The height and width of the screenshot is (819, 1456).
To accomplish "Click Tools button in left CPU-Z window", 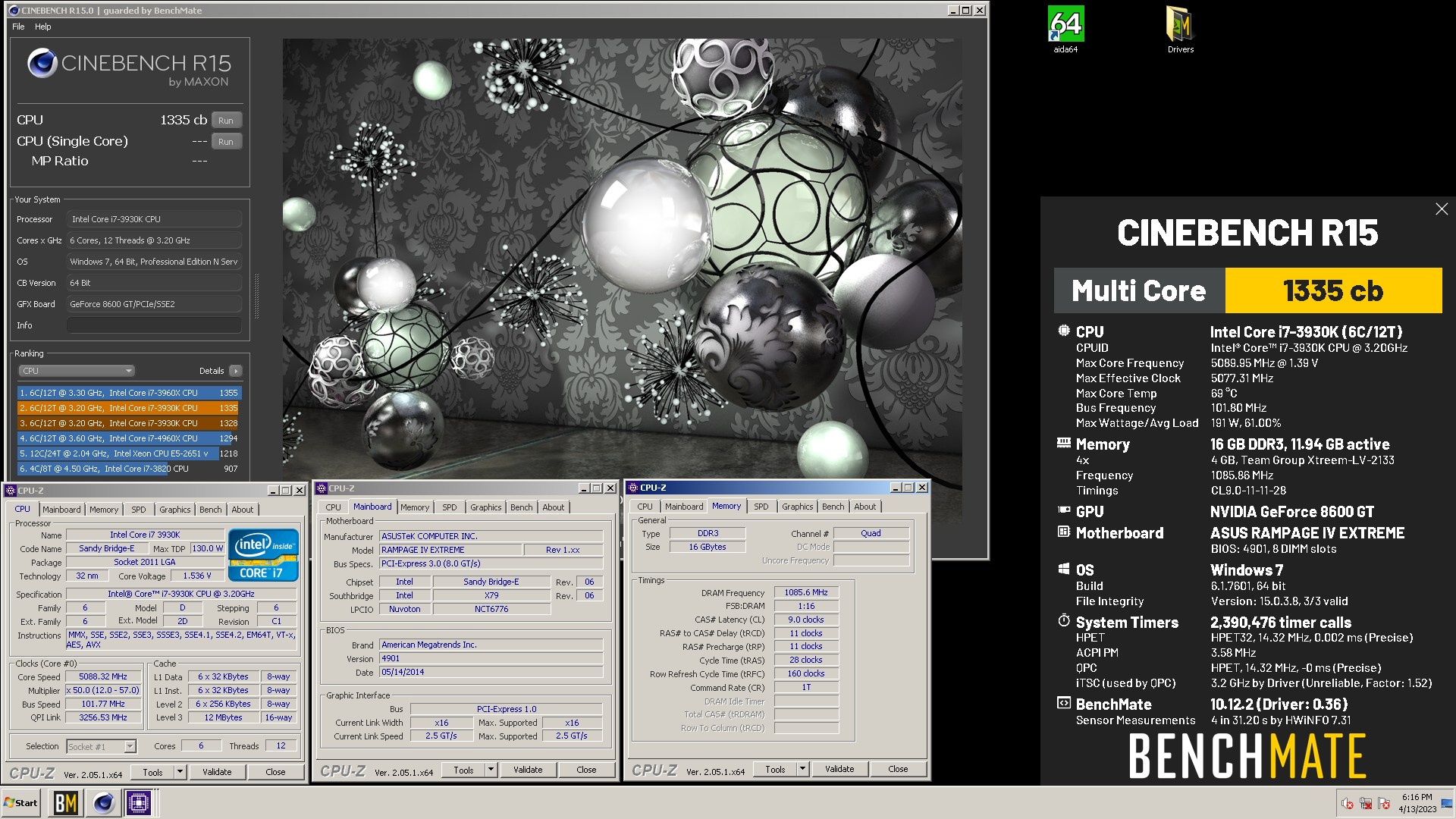I will point(152,772).
